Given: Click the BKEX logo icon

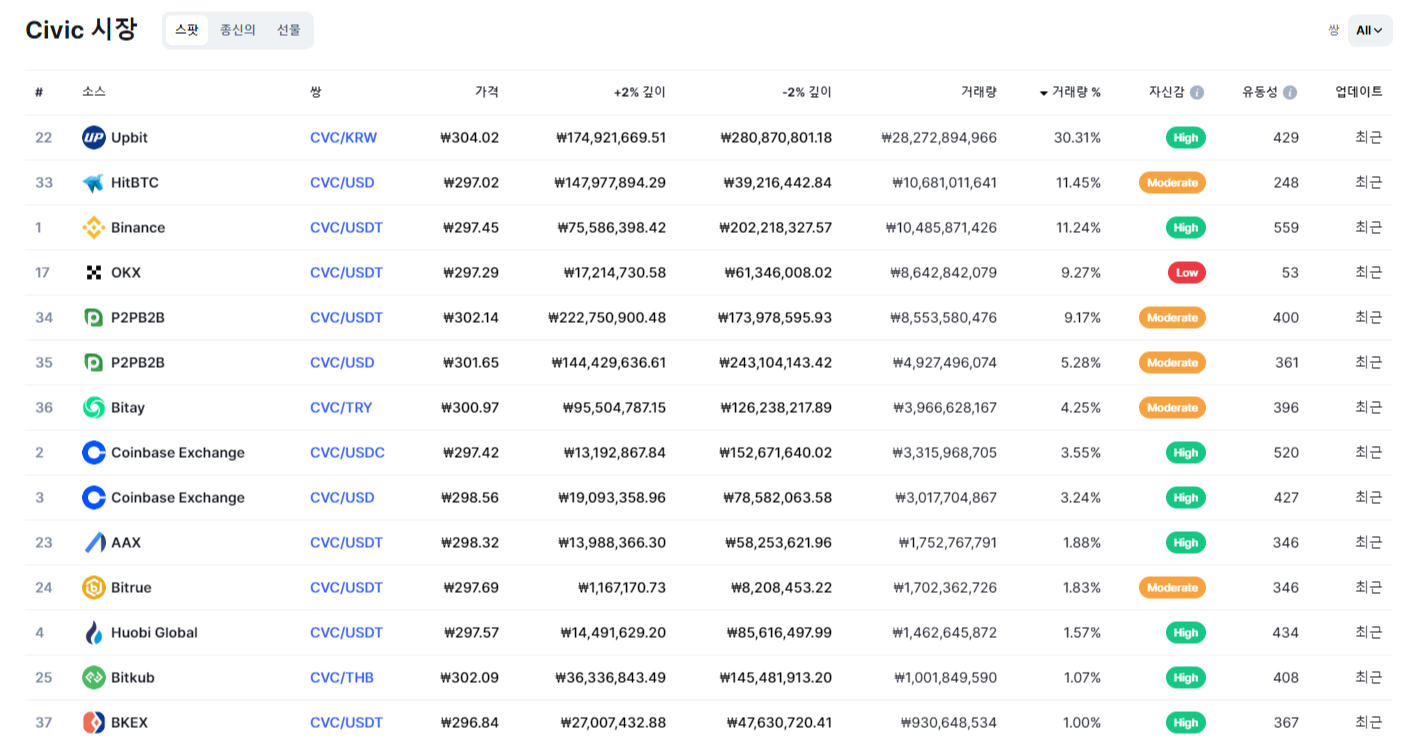Looking at the screenshot, I should [x=94, y=723].
